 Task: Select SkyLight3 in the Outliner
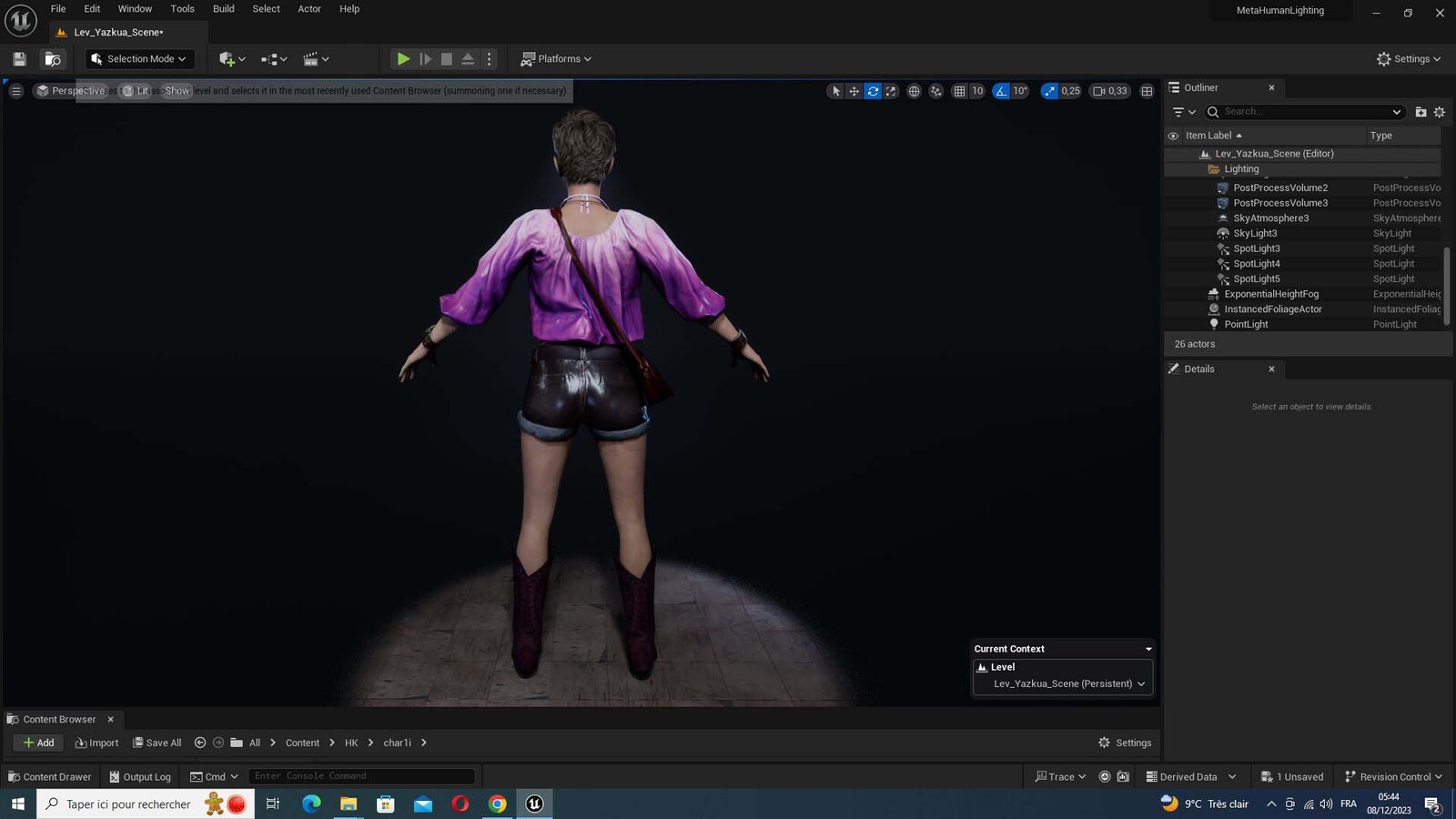[x=1255, y=234]
